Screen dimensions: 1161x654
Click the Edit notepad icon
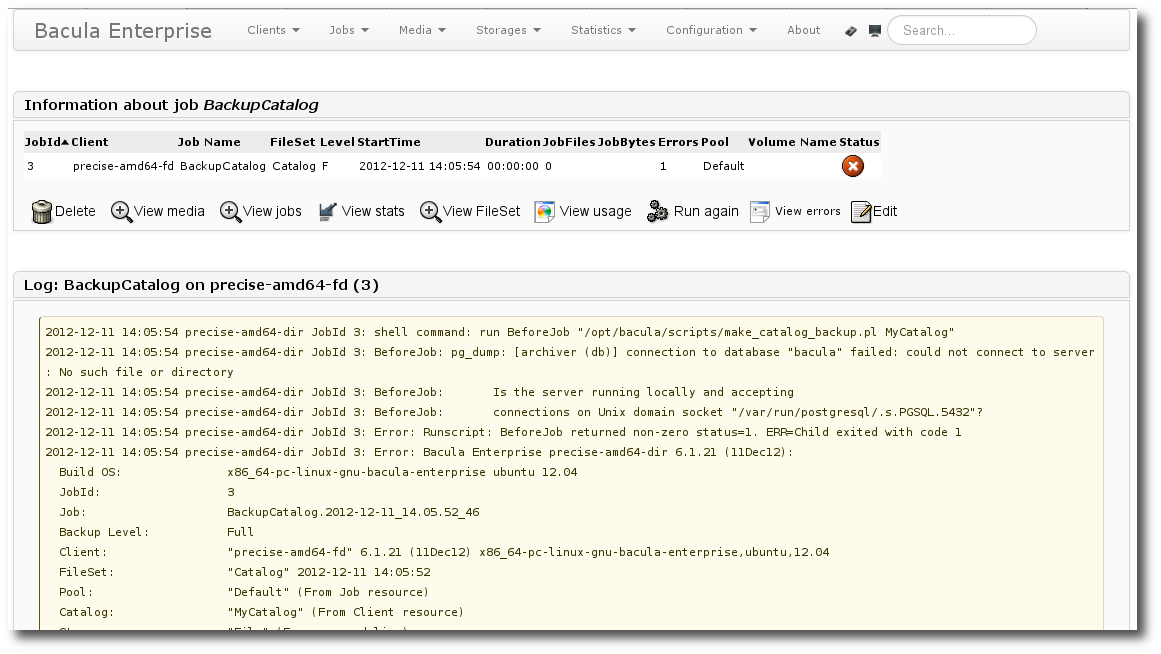coord(861,212)
